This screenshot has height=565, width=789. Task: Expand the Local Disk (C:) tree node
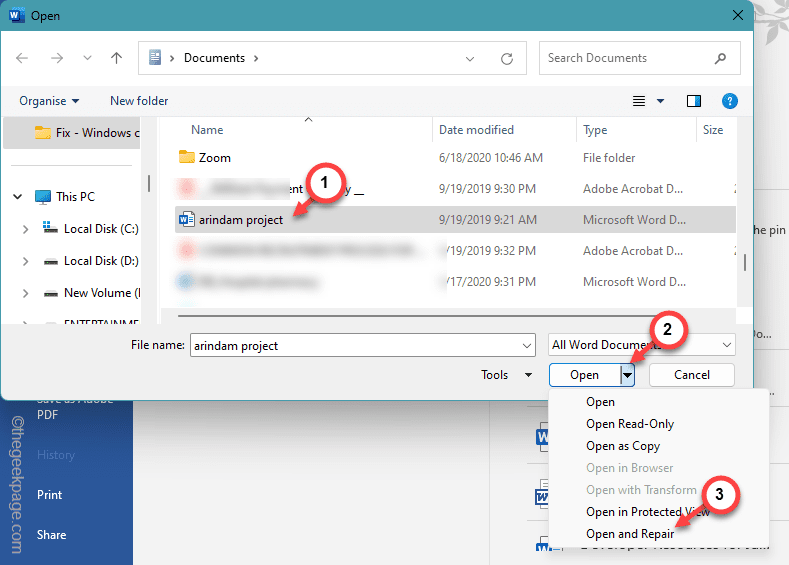pyautogui.click(x=25, y=229)
